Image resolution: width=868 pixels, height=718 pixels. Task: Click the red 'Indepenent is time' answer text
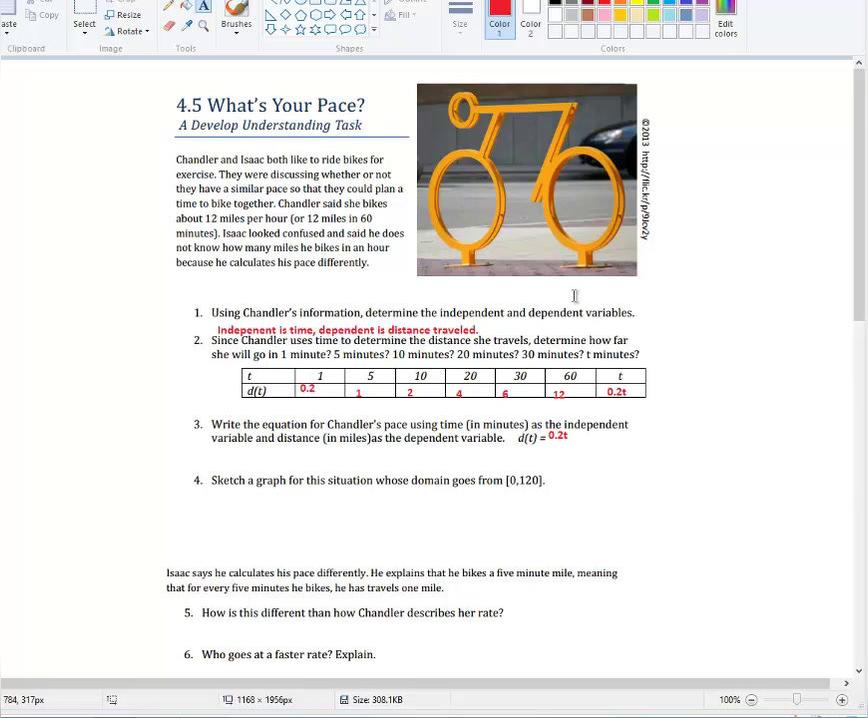[347, 330]
